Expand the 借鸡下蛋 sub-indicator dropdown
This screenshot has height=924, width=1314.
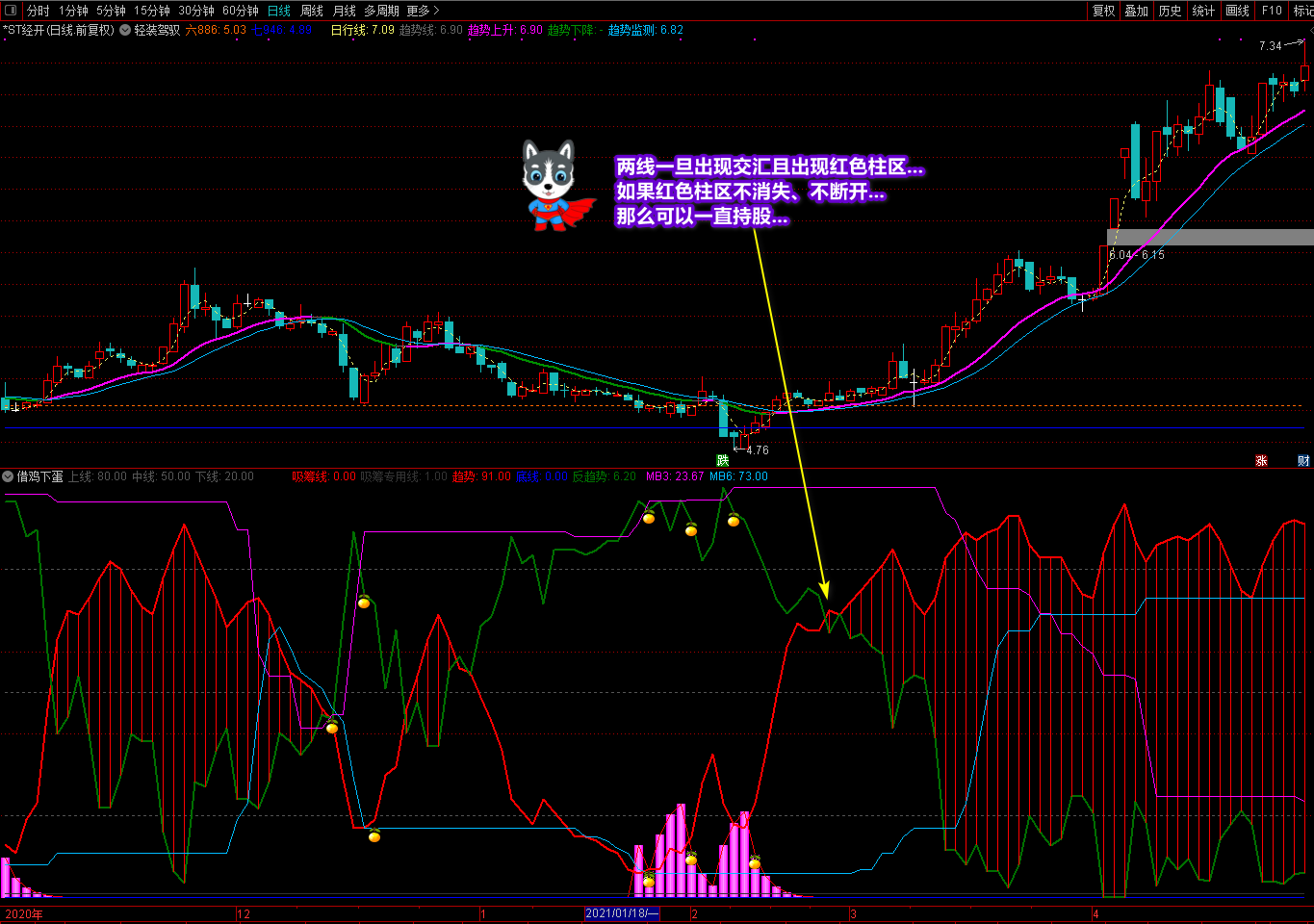(x=9, y=476)
